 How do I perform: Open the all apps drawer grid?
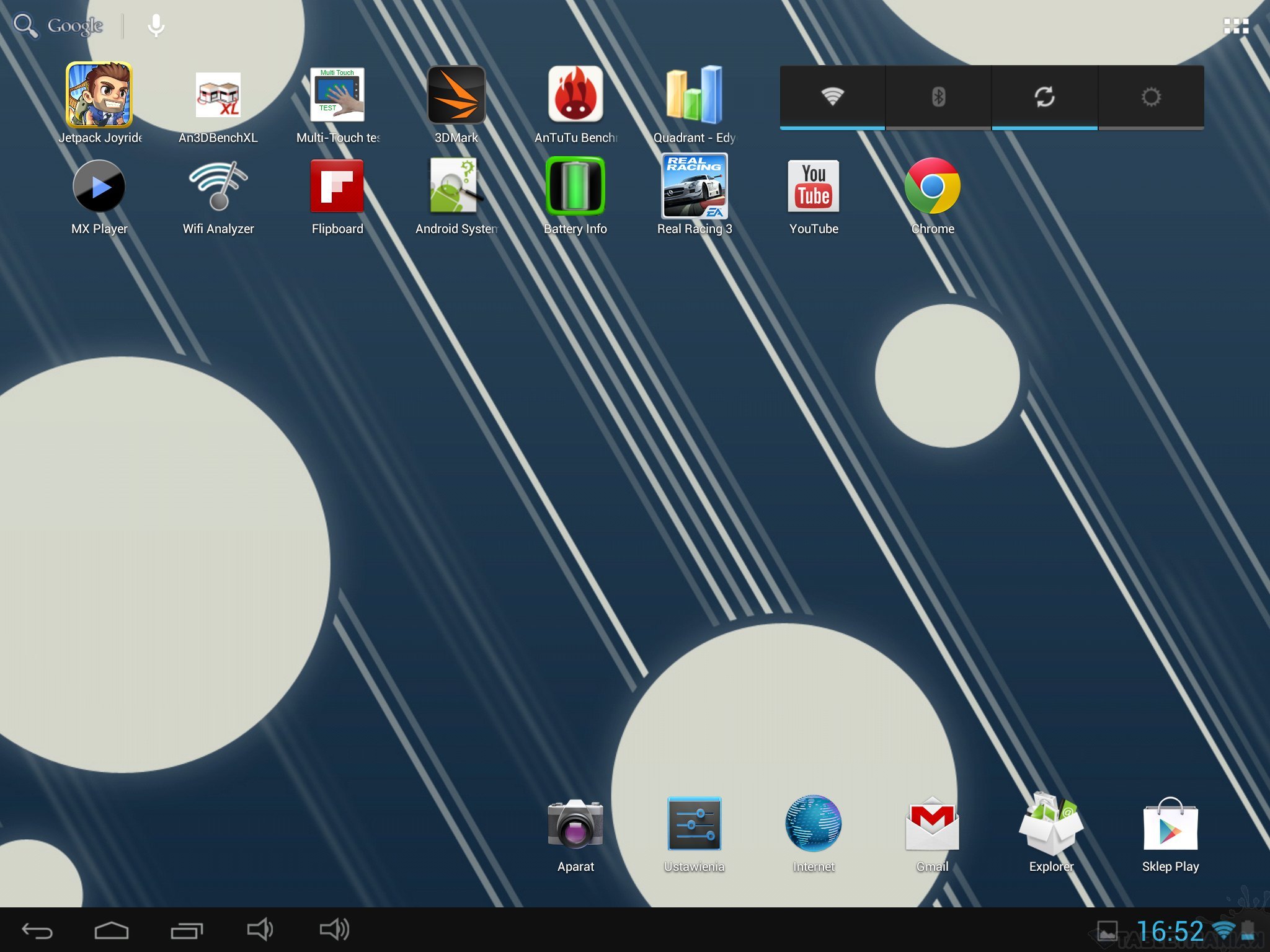click(1235, 25)
